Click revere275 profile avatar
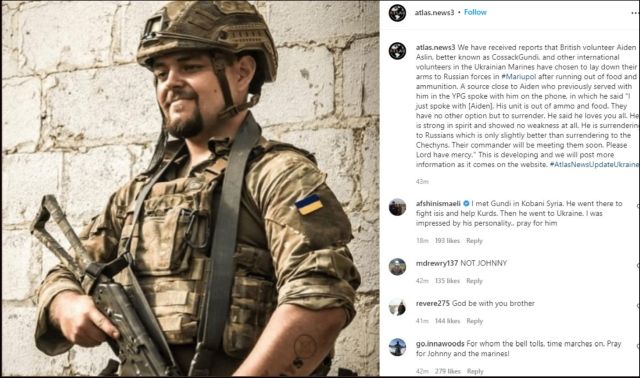The width and height of the screenshot is (640, 378). (397, 307)
